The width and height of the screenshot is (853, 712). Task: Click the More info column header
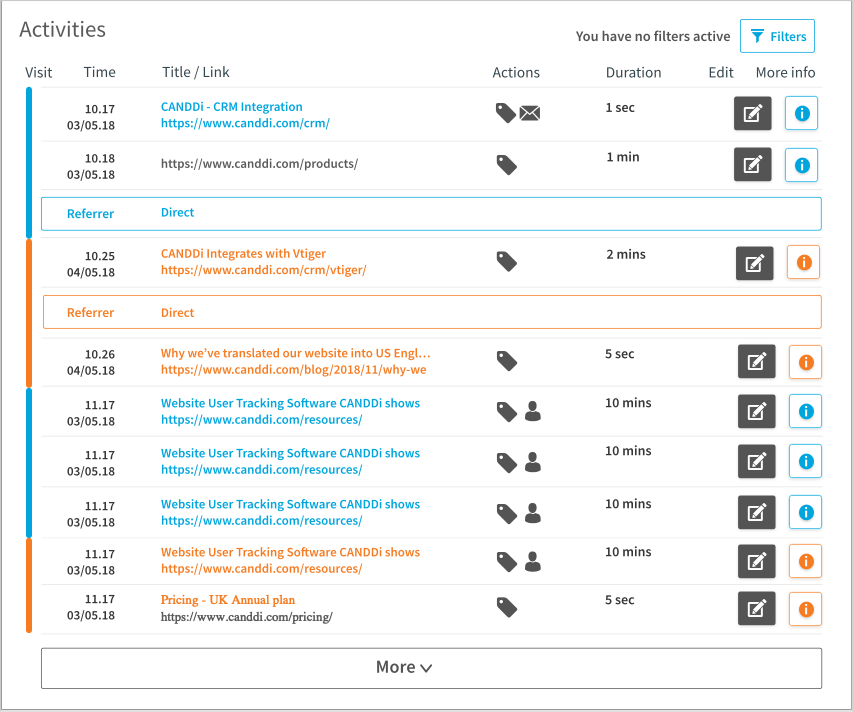[x=785, y=72]
